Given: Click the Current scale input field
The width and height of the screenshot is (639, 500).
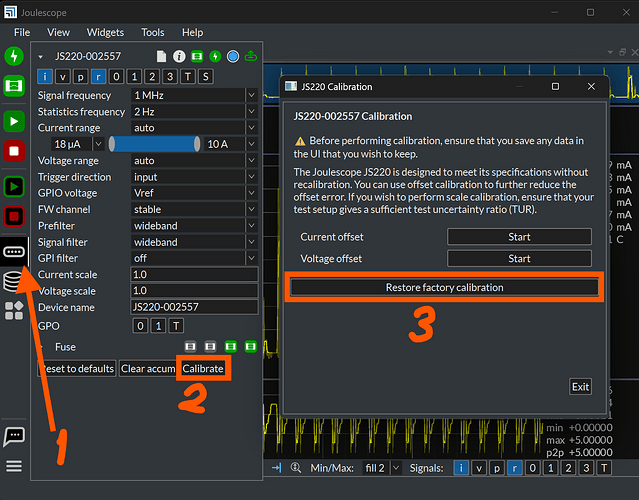Looking at the screenshot, I should tap(194, 274).
